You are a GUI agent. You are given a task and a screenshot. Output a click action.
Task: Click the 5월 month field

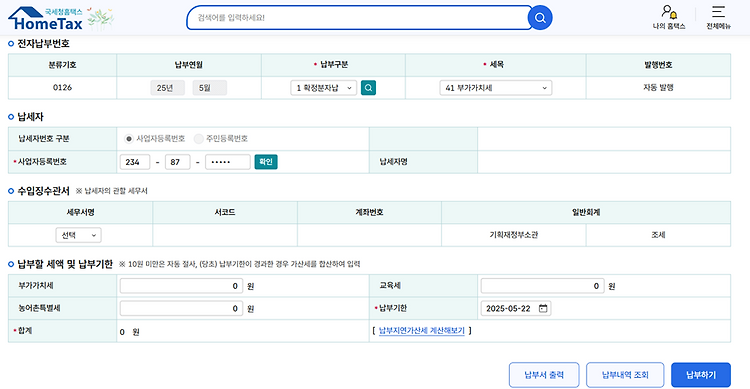(210, 88)
